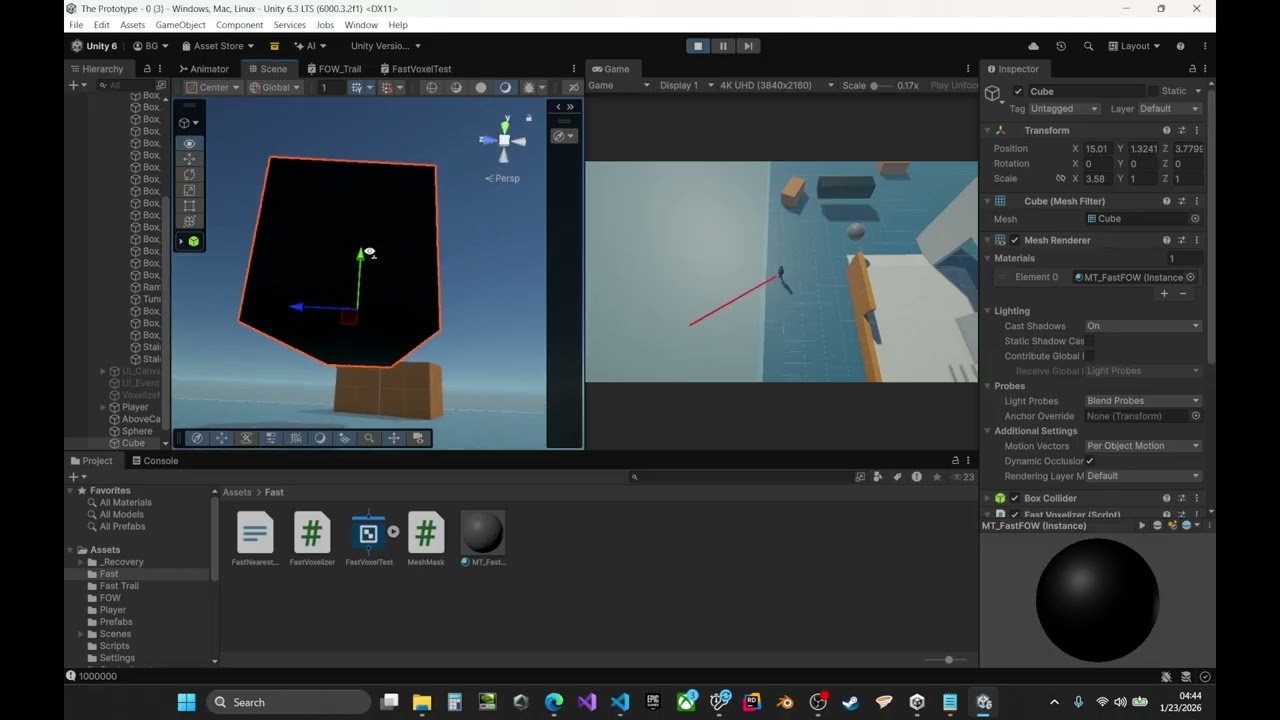The height and width of the screenshot is (720, 1280).
Task: Select the Rect tool in Scene toolbar
Action: tap(189, 205)
